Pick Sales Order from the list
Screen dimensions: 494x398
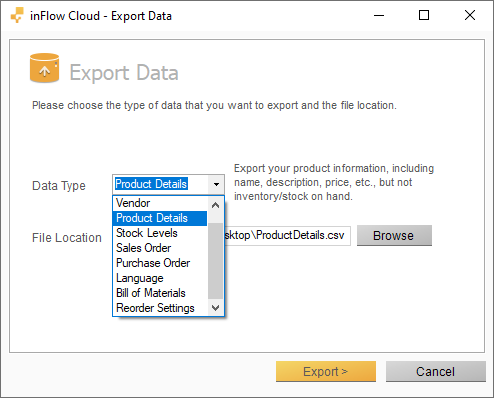pos(160,248)
